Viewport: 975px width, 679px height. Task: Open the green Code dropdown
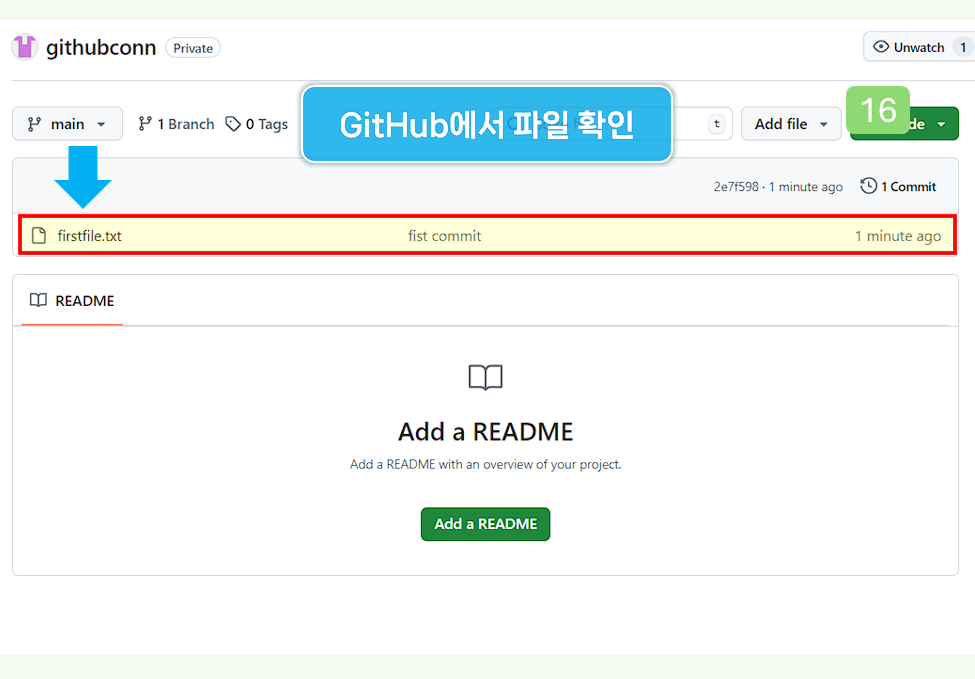tap(928, 123)
